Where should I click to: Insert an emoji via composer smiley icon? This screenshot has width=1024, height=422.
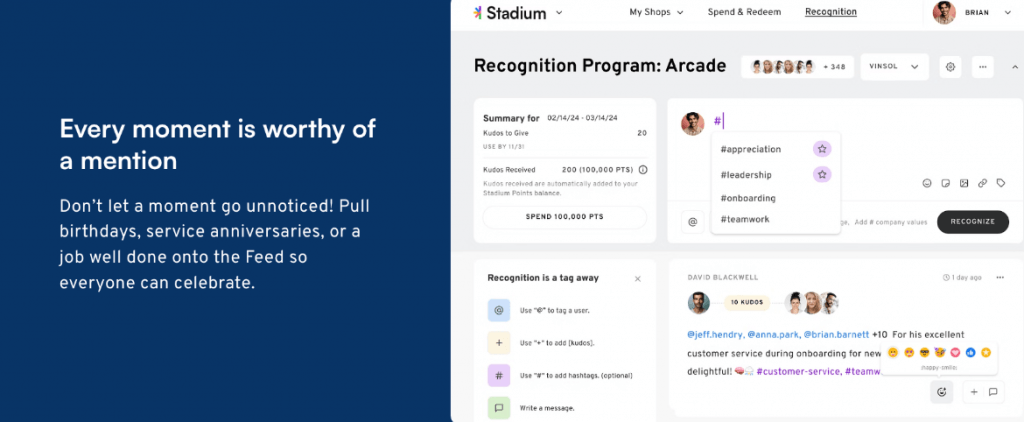click(x=927, y=184)
